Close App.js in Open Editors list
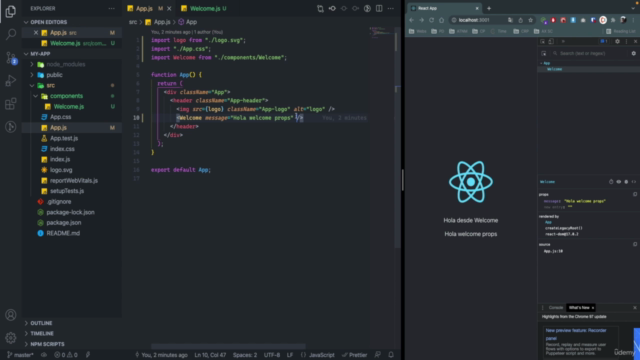The width and height of the screenshot is (640, 360). (36, 33)
